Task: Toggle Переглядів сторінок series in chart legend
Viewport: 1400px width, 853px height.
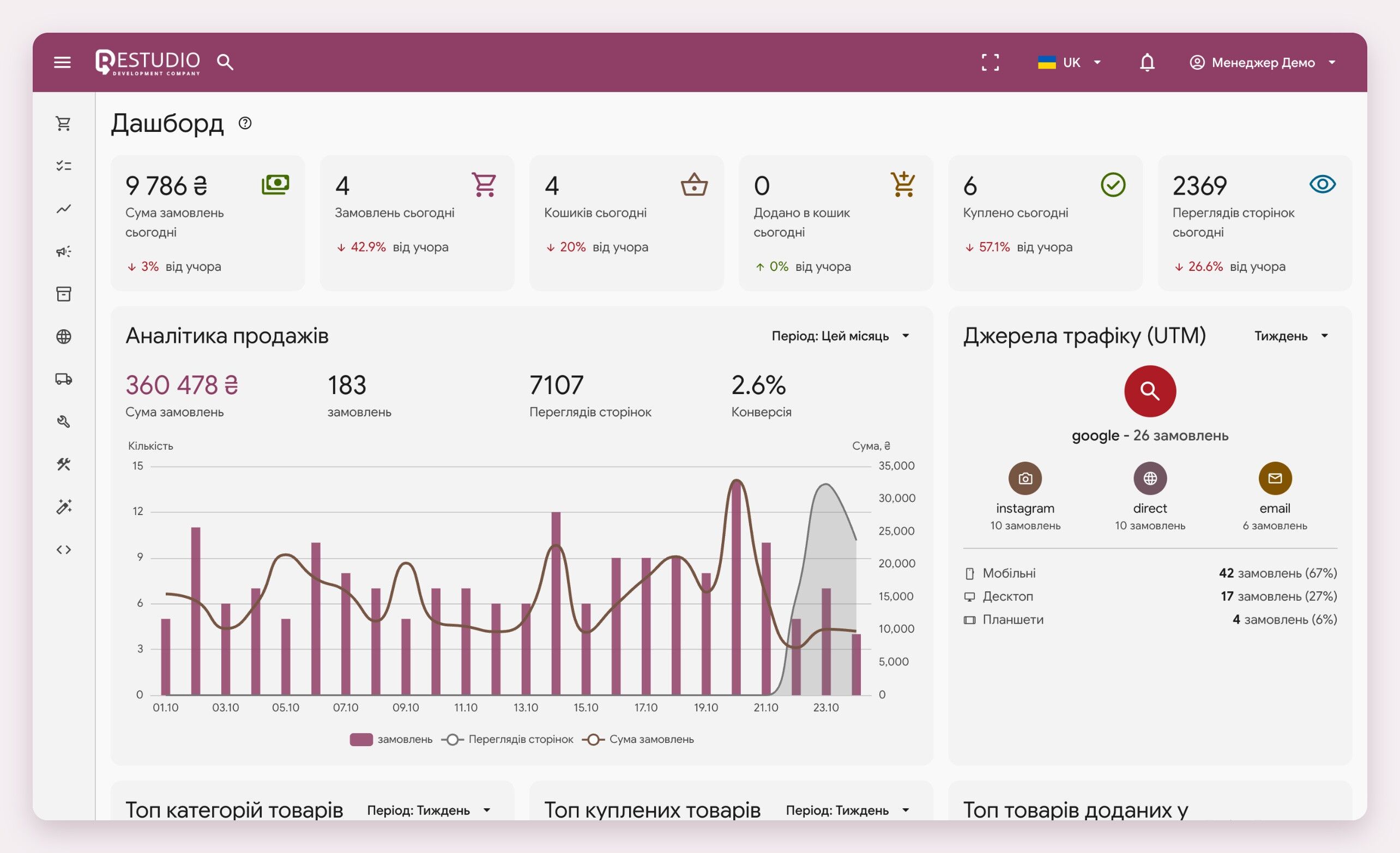Action: click(x=508, y=740)
